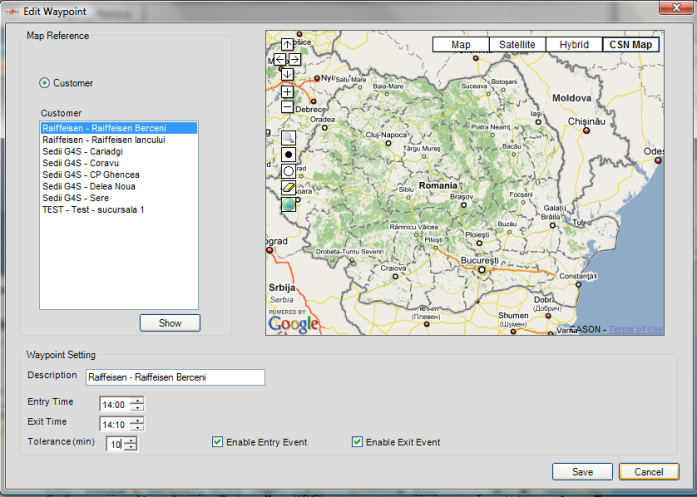Switch to the Map view tab
This screenshot has height=497, width=697.
pos(461,44)
